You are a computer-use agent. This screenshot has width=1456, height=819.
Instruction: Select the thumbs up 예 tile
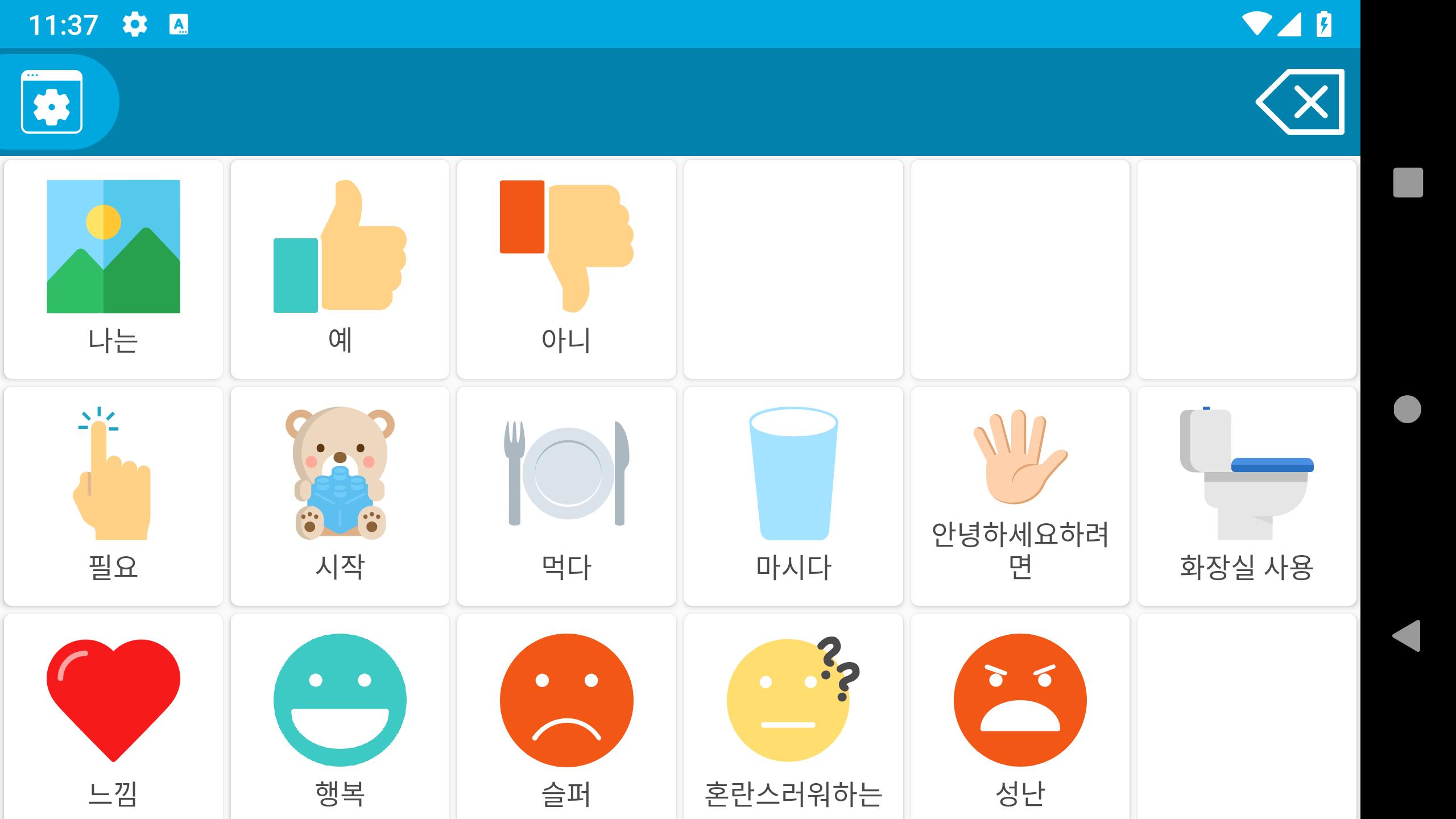pyautogui.click(x=340, y=269)
